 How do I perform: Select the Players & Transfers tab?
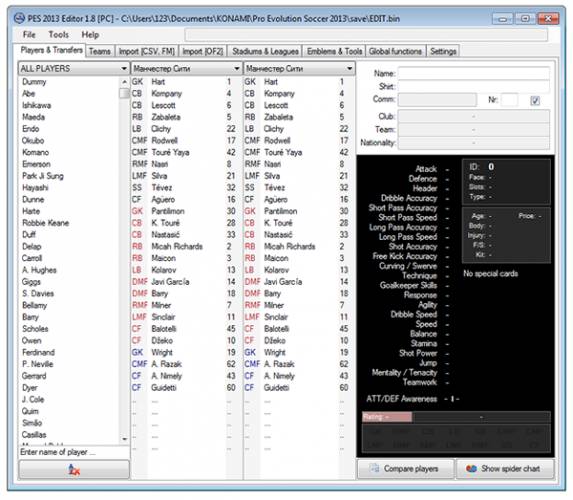click(x=51, y=50)
